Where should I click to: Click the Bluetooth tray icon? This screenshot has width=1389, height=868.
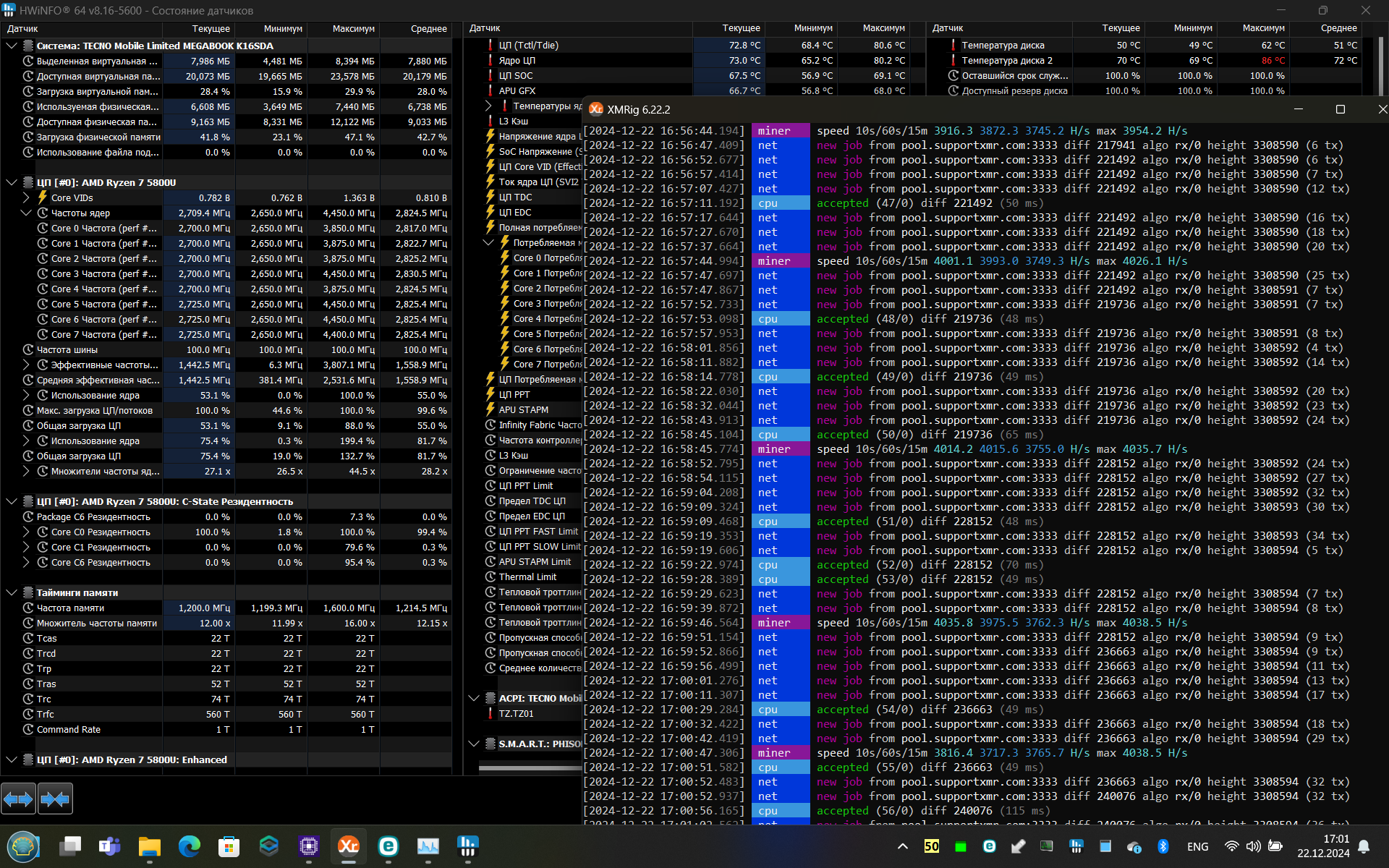pyautogui.click(x=1163, y=846)
